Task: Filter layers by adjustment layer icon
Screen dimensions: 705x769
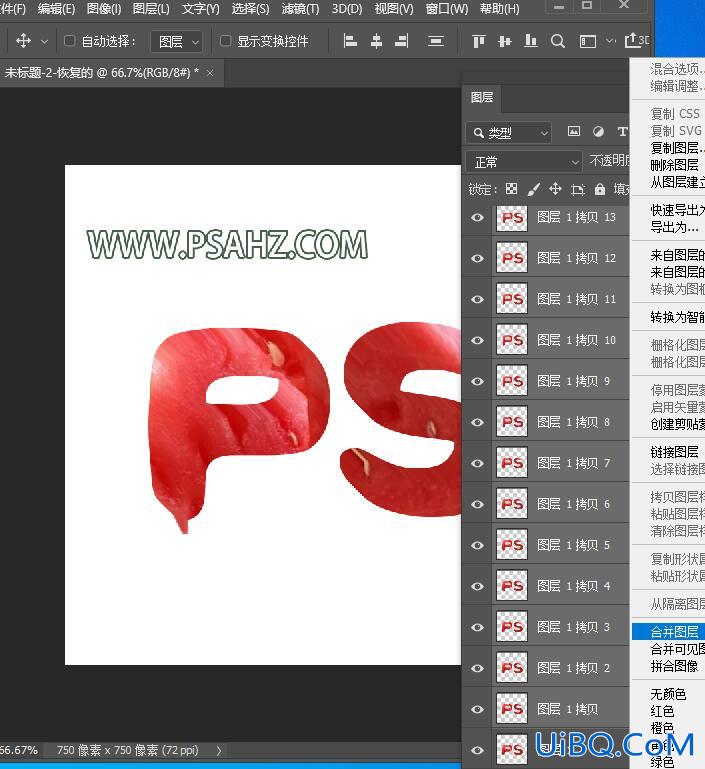Action: [x=598, y=131]
